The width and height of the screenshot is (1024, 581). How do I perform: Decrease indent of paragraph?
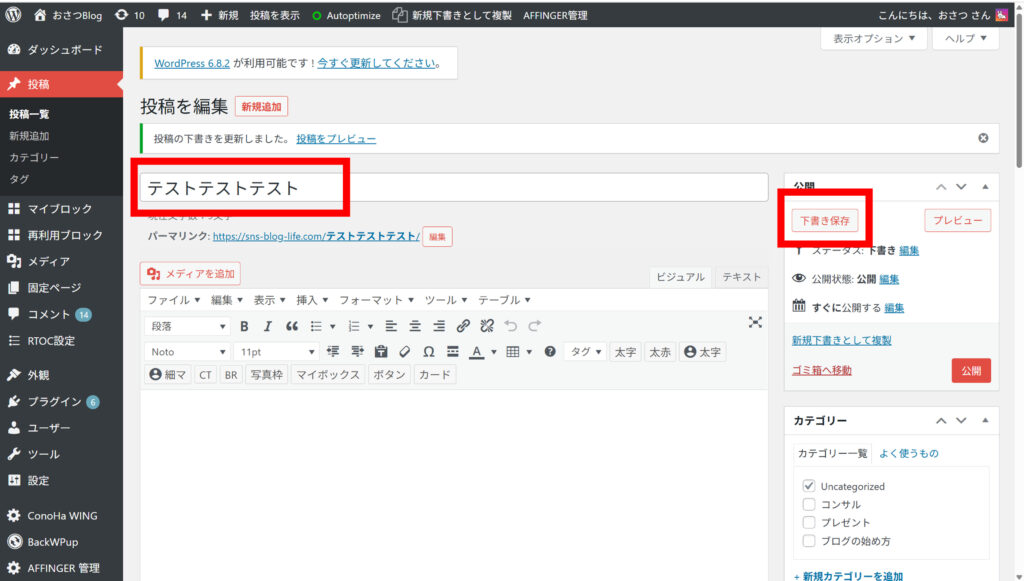pyautogui.click(x=333, y=352)
